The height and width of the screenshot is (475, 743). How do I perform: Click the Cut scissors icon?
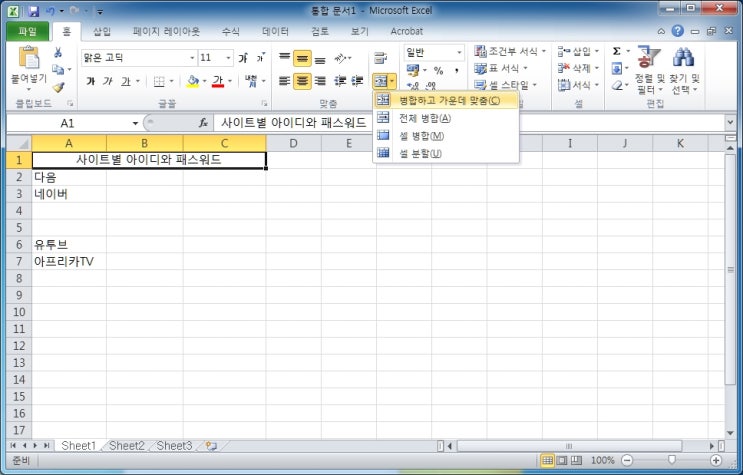tap(58, 53)
